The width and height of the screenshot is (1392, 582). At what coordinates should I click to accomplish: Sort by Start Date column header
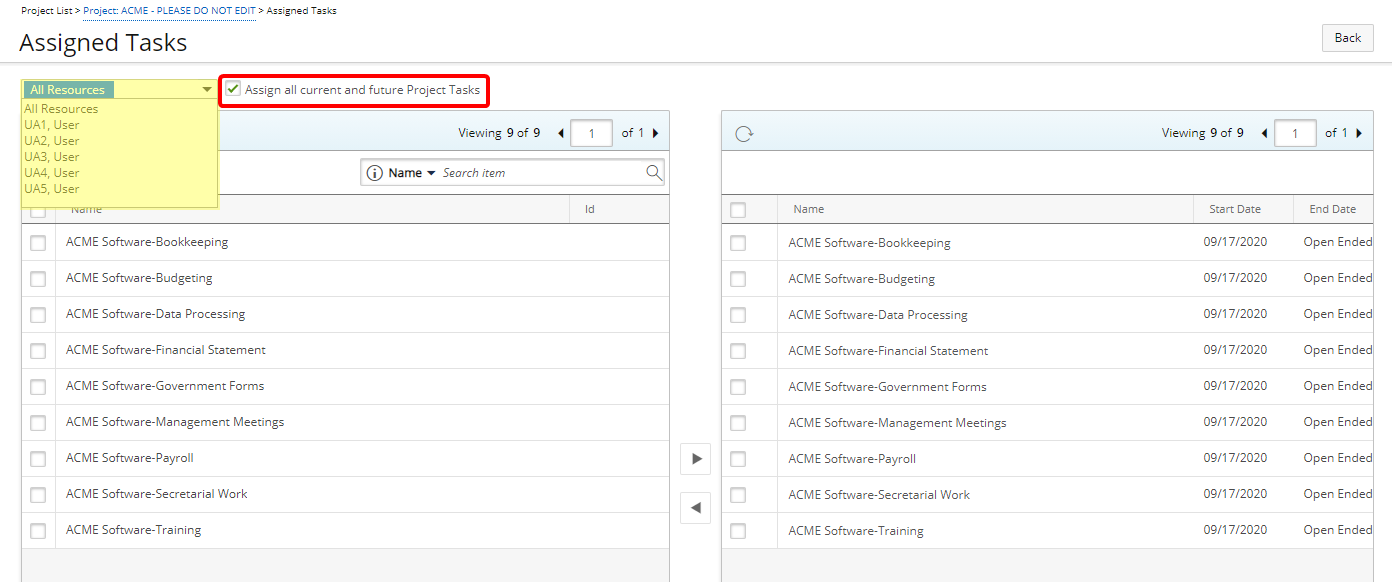[x=1235, y=210]
